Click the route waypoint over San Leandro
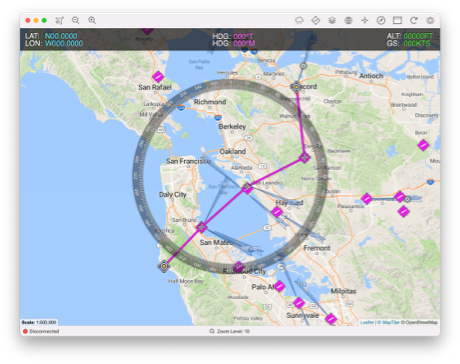Screen dimensions: 460x364 [x=247, y=188]
